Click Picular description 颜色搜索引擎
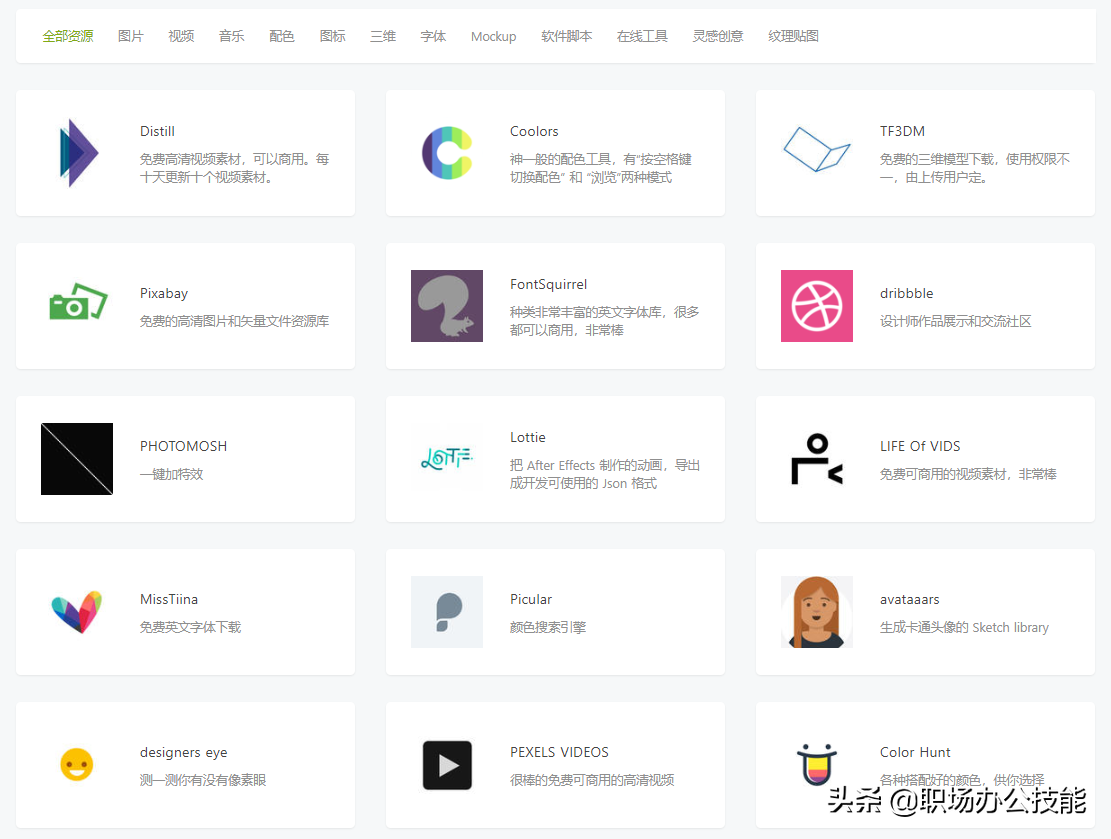This screenshot has height=839, width=1111. [548, 627]
